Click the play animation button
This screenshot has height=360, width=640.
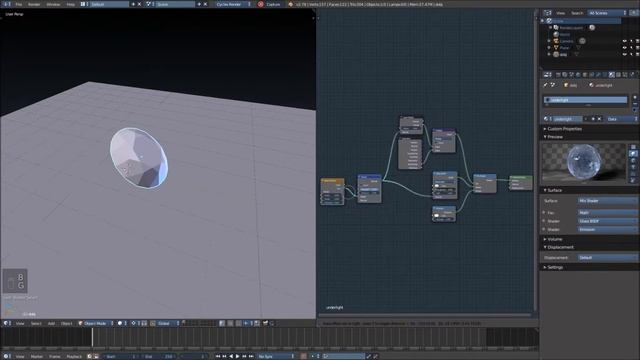[x=238, y=356]
